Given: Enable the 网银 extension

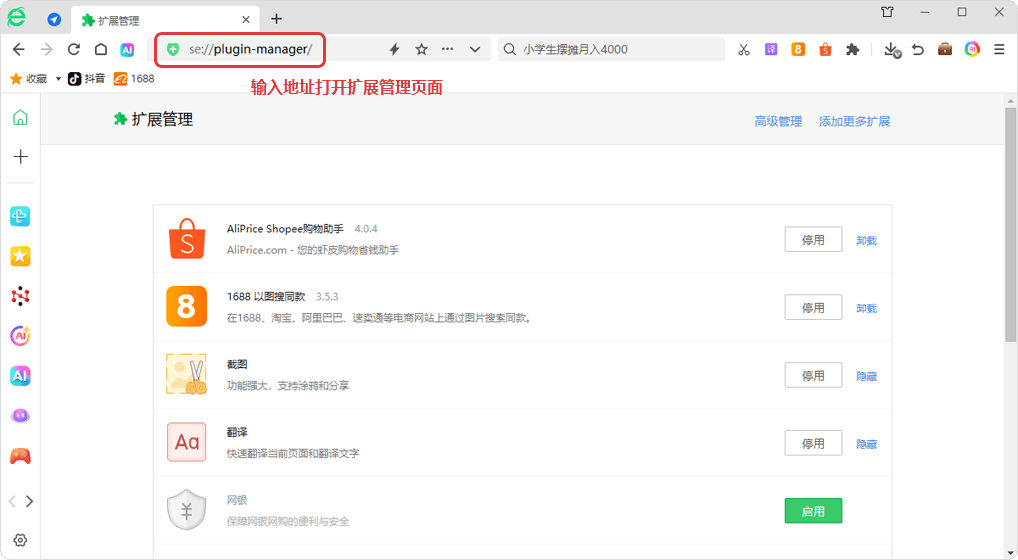Looking at the screenshot, I should (813, 511).
